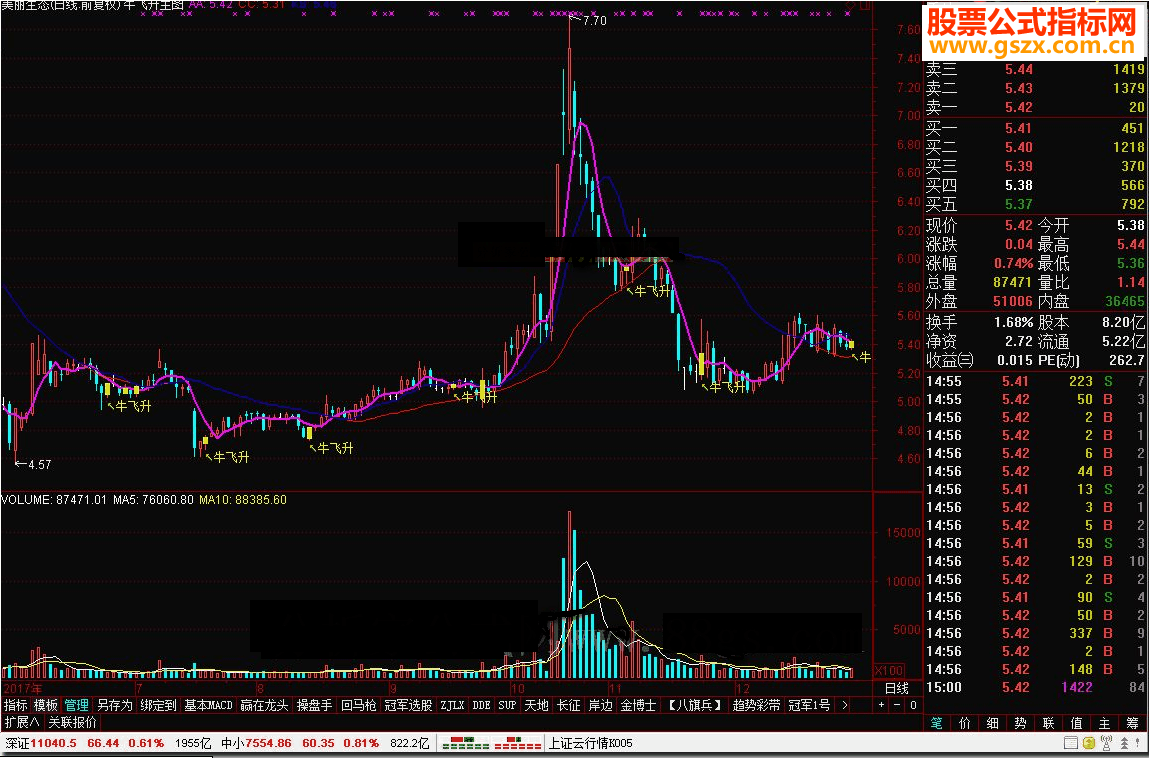Click the 卖三 price 5.44
Image resolution: width=1149 pixels, height=758 pixels.
click(x=1019, y=69)
